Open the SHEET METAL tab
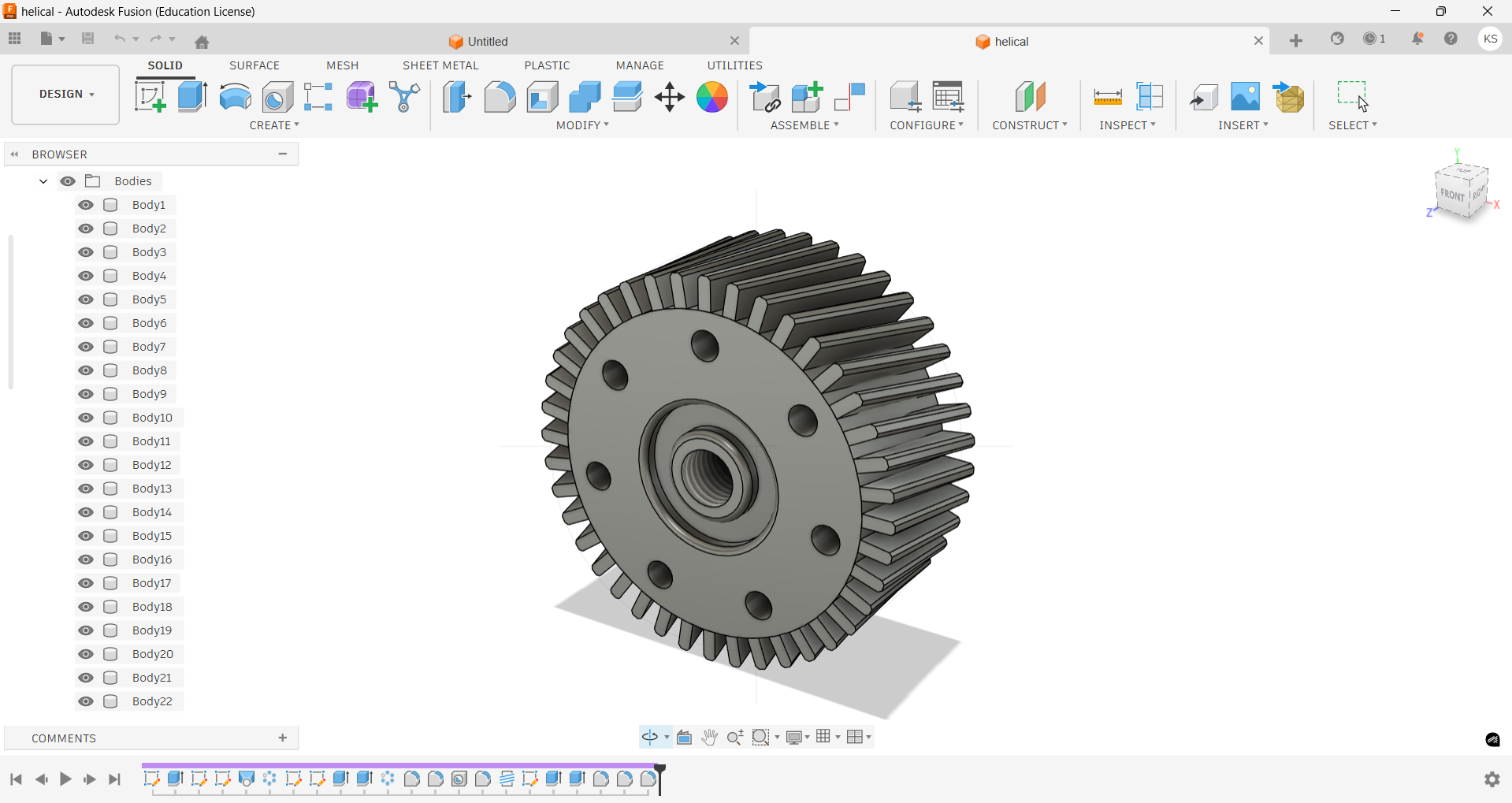This screenshot has height=803, width=1512. pyautogui.click(x=440, y=65)
